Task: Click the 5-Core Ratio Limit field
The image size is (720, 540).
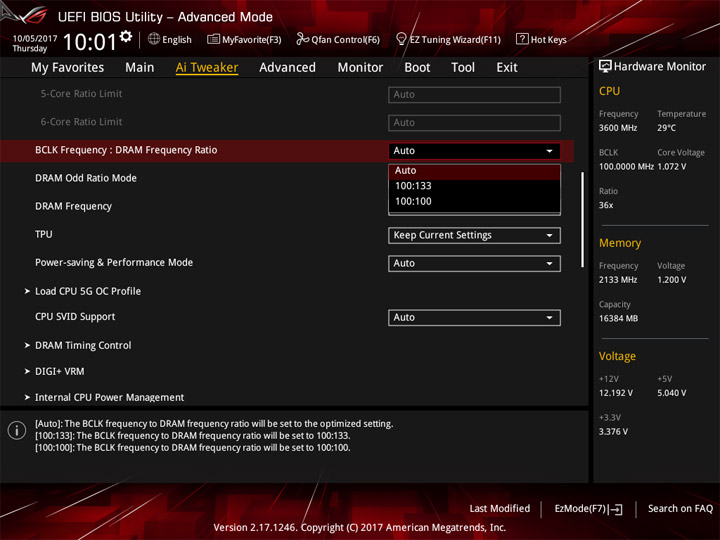Action: click(x=474, y=95)
